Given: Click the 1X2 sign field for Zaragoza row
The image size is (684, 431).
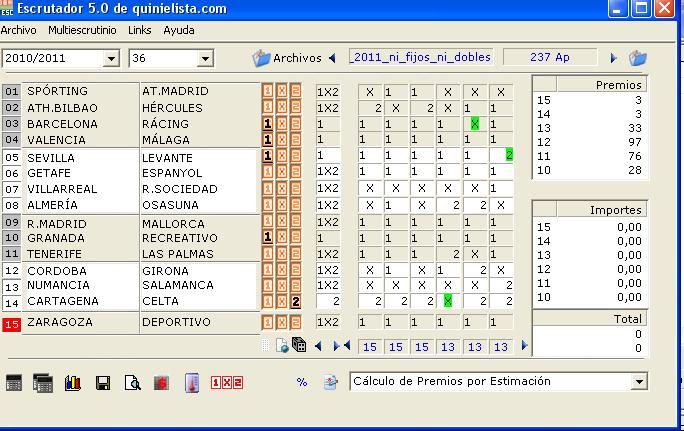Looking at the screenshot, I should click(x=328, y=322).
